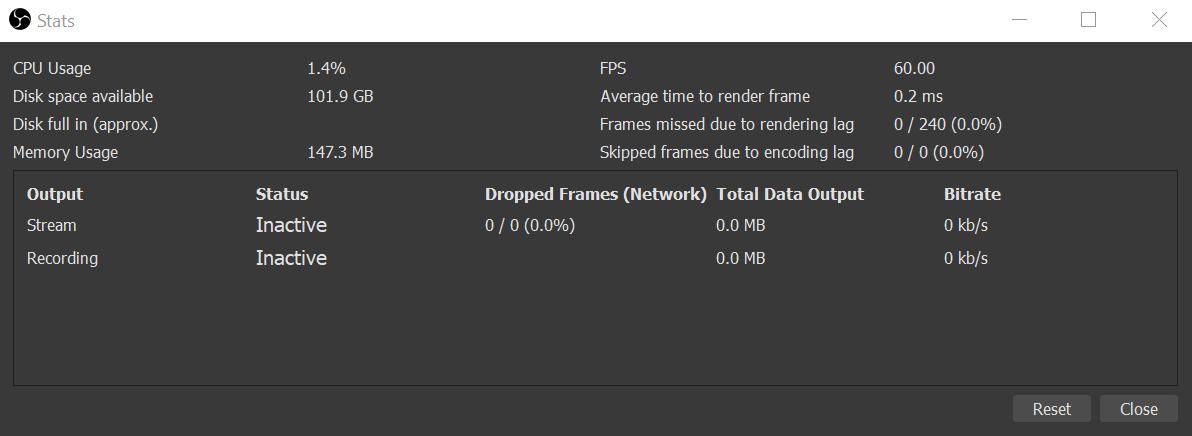Click the Inactive status for Stream
The width and height of the screenshot is (1192, 436).
(291, 226)
